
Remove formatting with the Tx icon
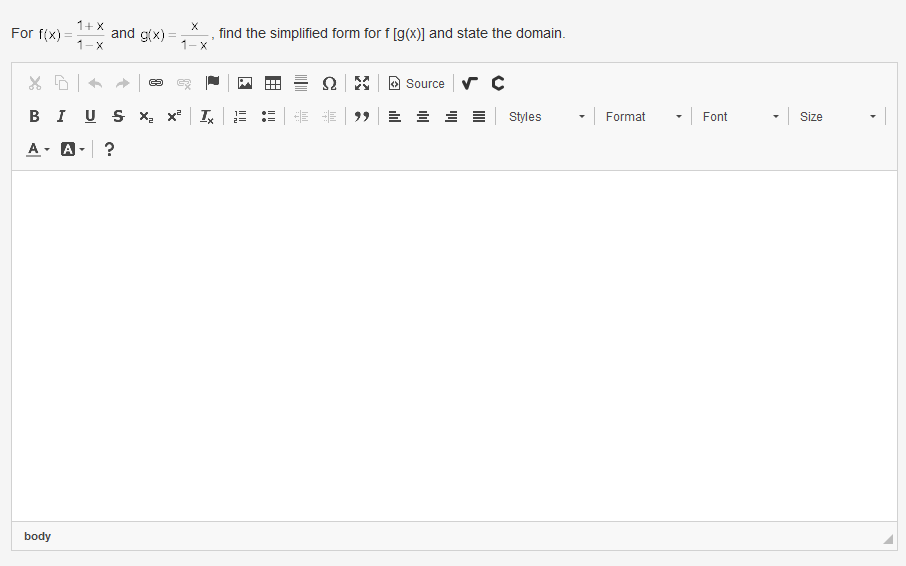click(x=207, y=117)
